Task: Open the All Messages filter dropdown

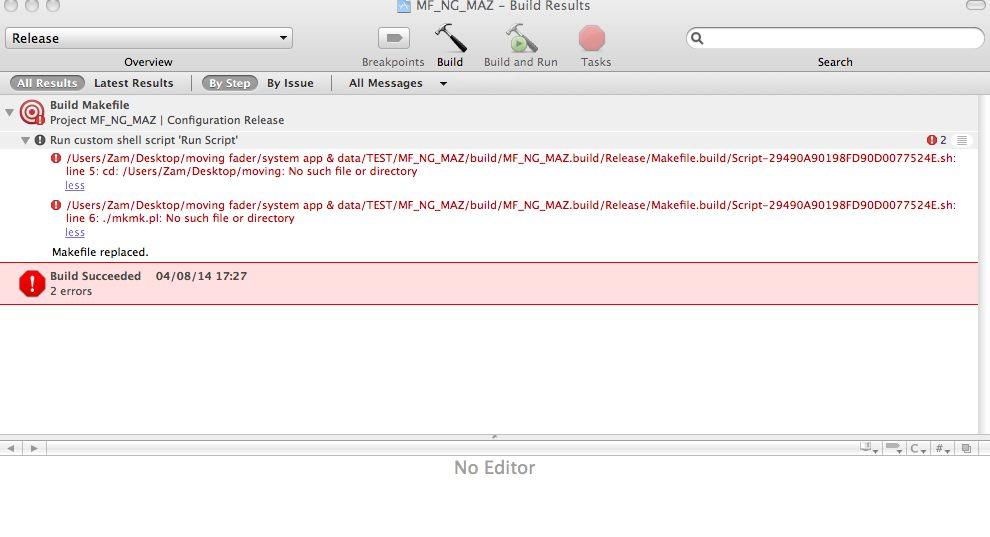Action: [397, 83]
